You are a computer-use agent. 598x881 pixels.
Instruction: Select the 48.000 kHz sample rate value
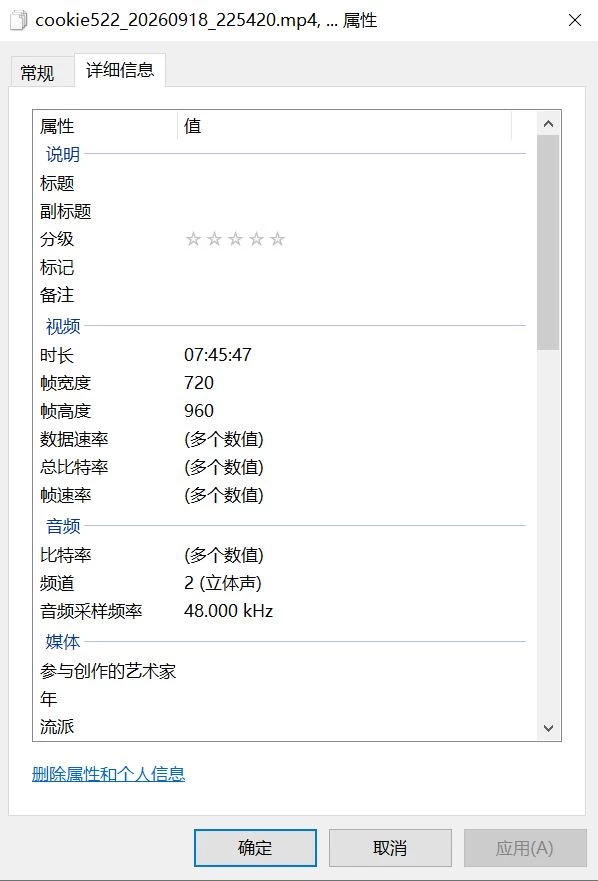pos(229,611)
